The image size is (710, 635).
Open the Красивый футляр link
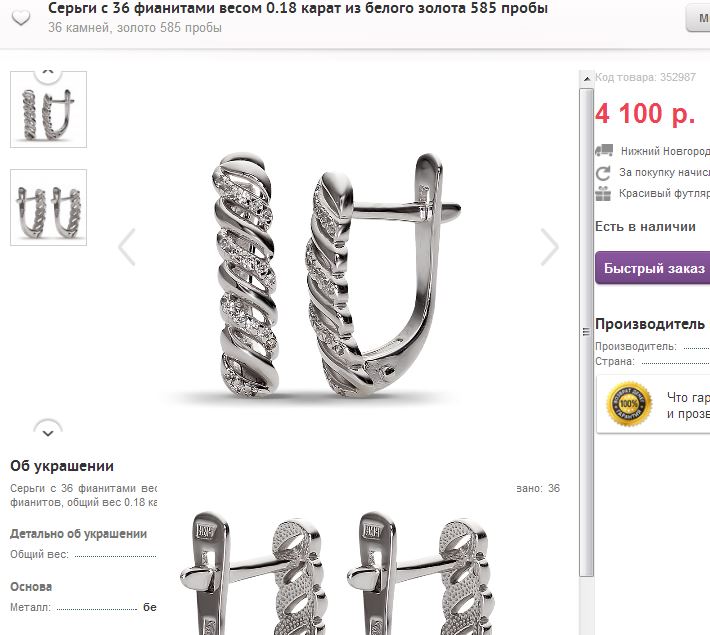pyautogui.click(x=664, y=193)
